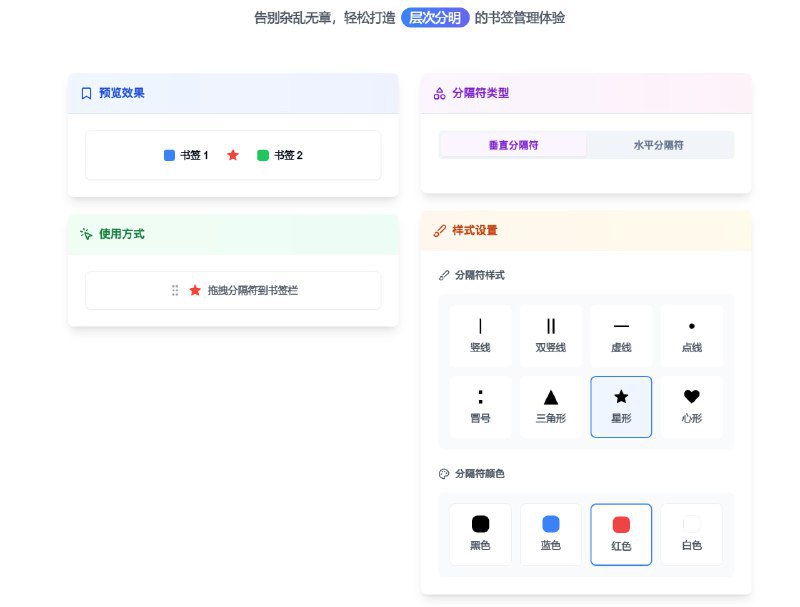800x607 pixels.
Task: Select the 双竖线 separator style
Action: coord(550,335)
